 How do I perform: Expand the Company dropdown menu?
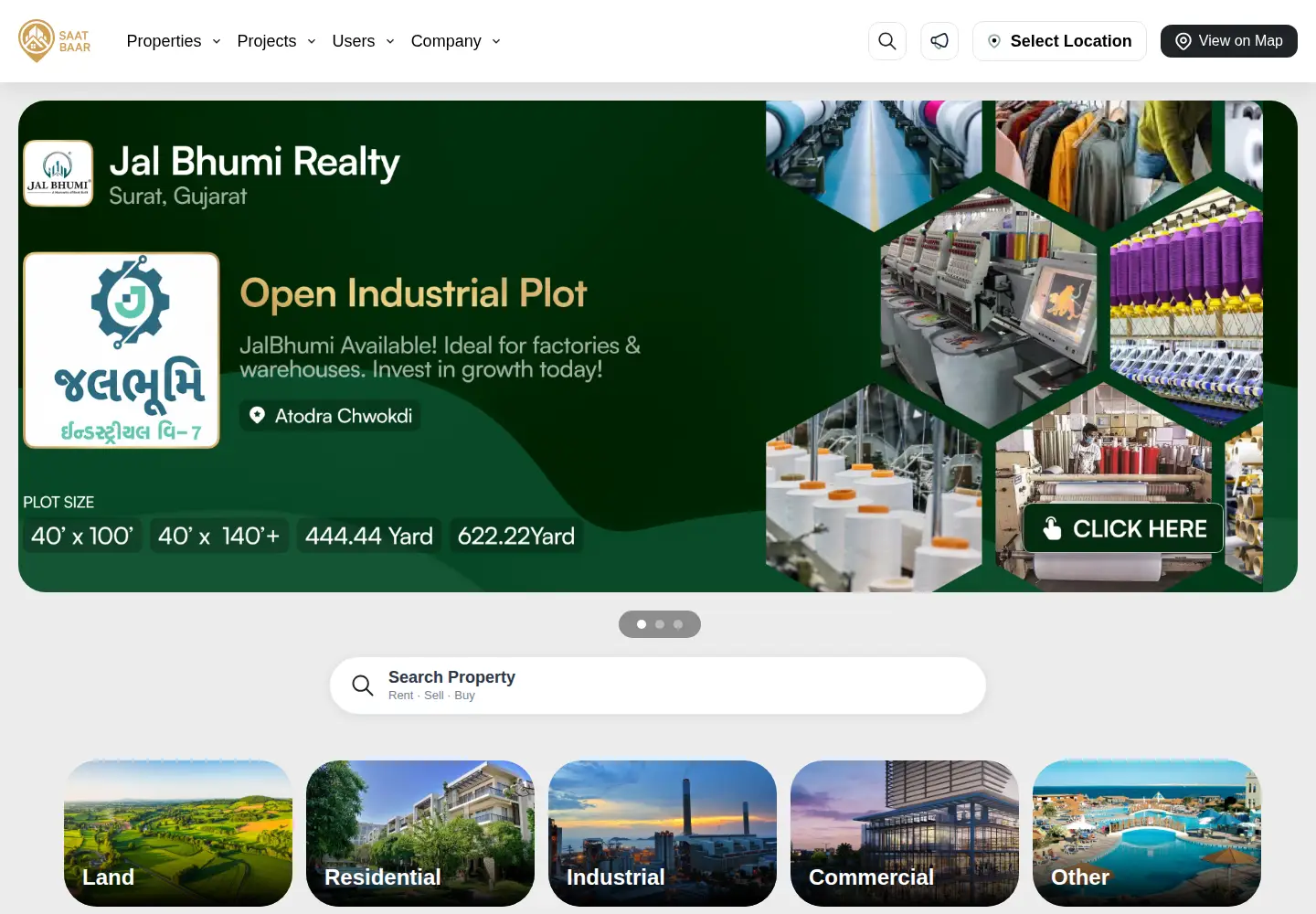(455, 41)
